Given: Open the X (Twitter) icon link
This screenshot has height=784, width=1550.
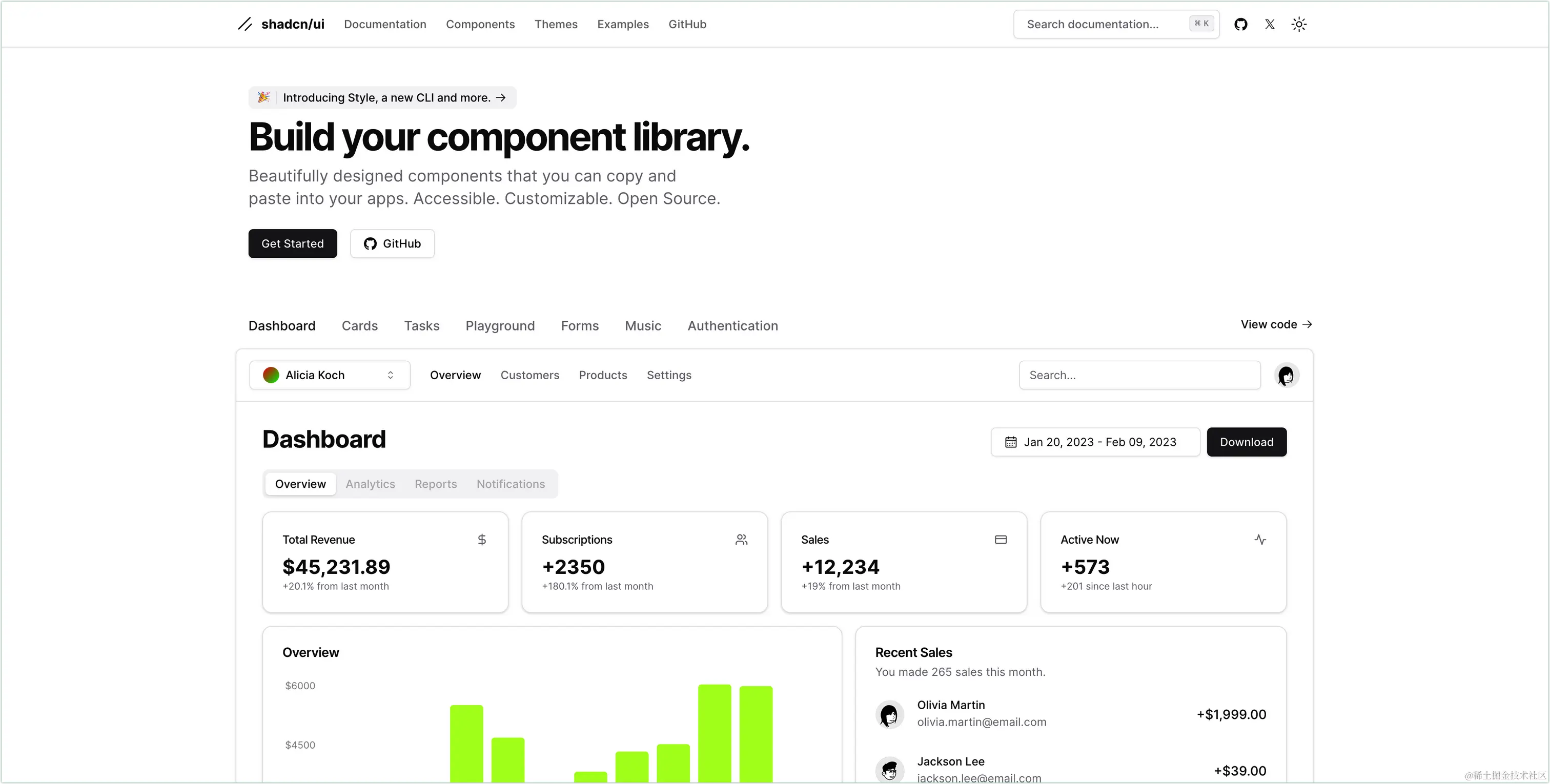Looking at the screenshot, I should tap(1270, 24).
